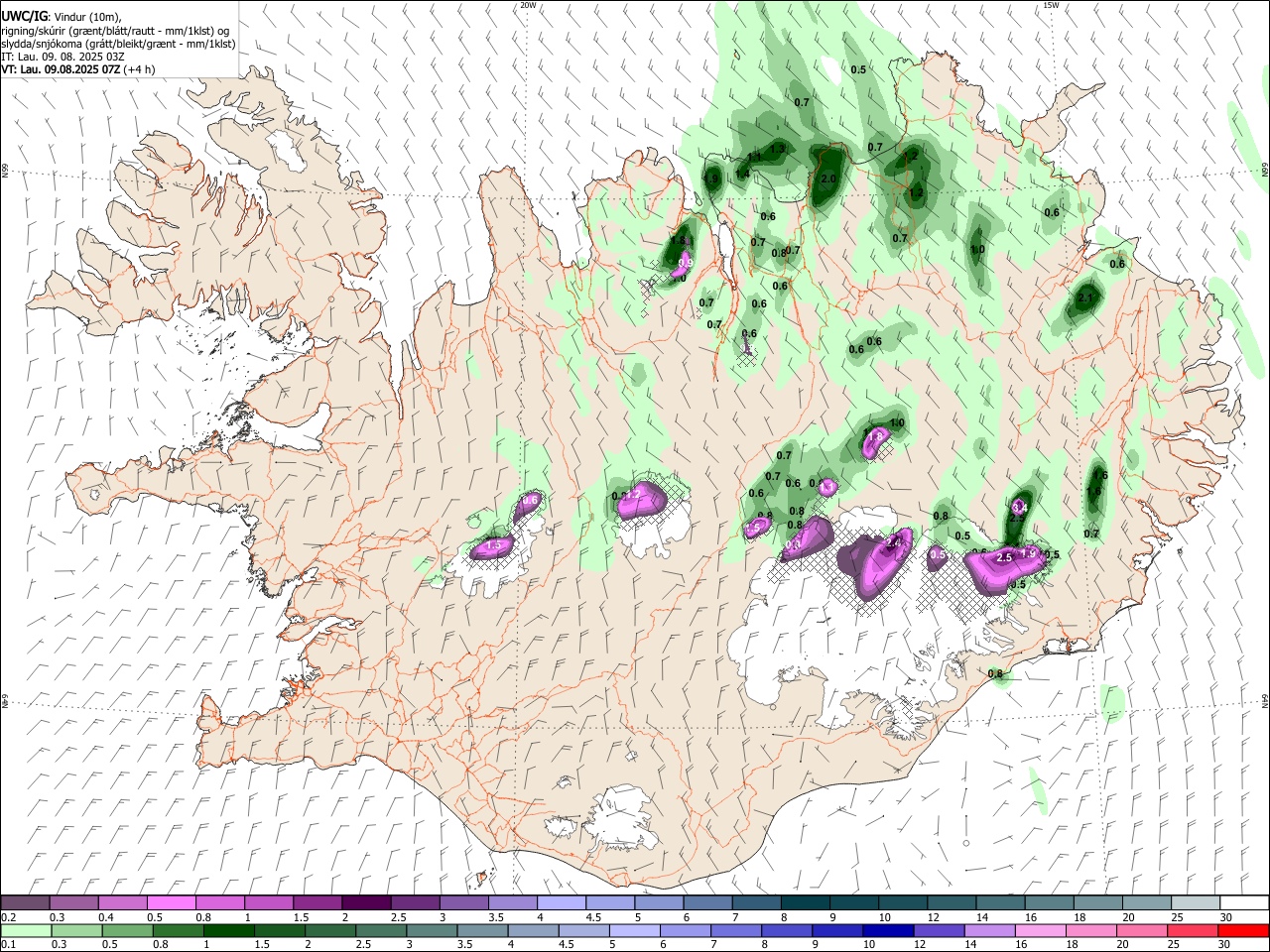The height and width of the screenshot is (952, 1270).
Task: Click the pale green 0.1–0.3 rain legend swatch
Action: [x=25, y=931]
